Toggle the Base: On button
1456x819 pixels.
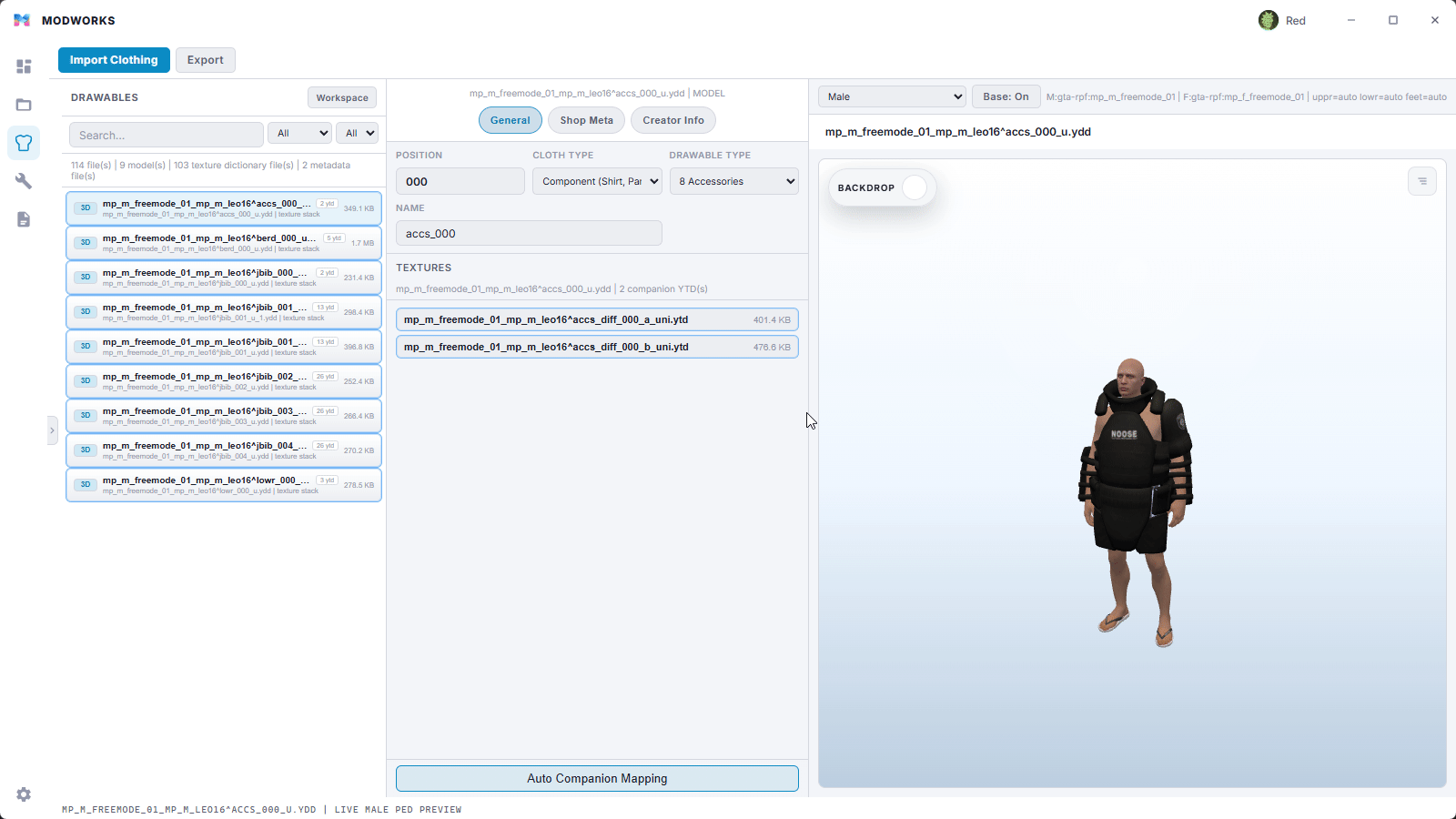click(1006, 96)
